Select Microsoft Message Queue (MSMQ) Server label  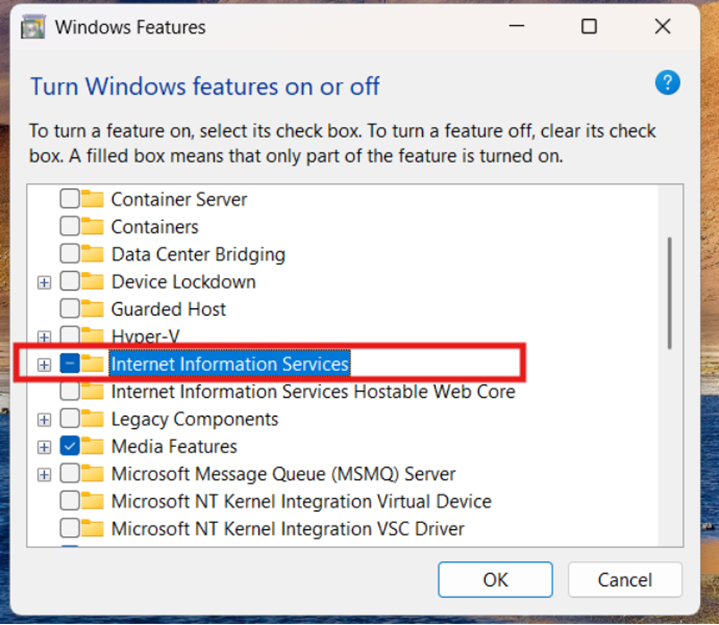pos(283,474)
